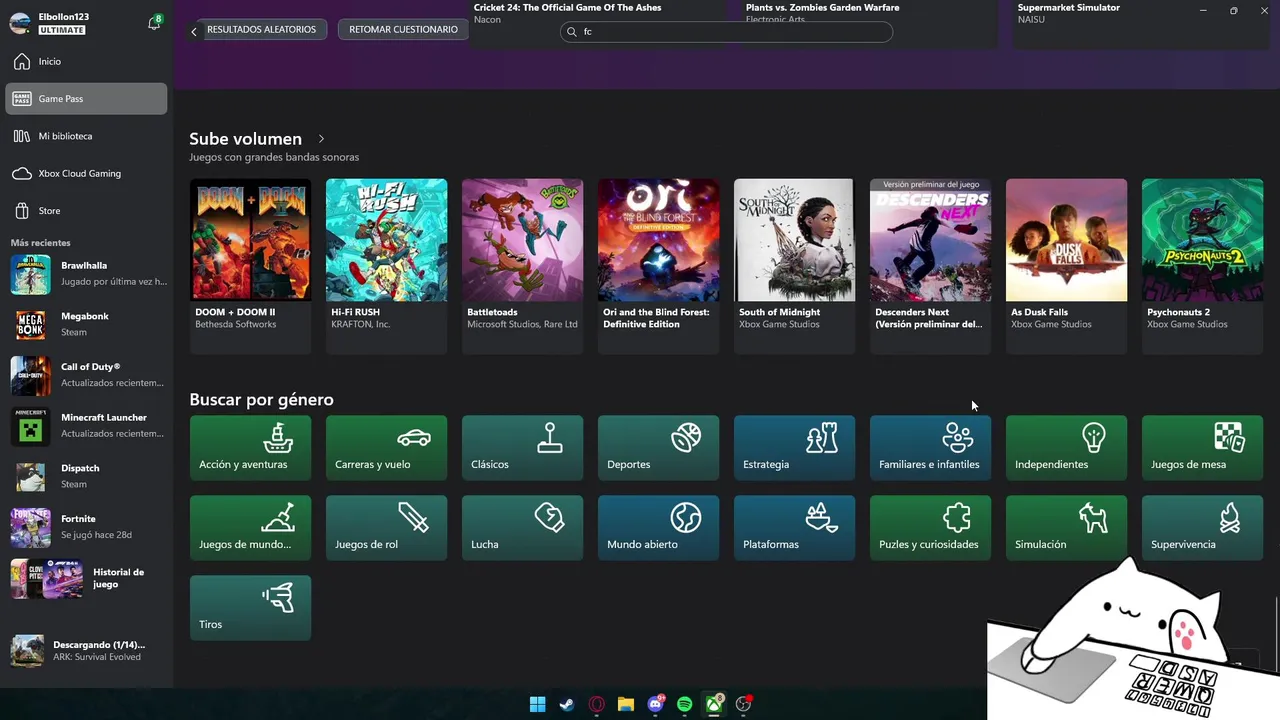View ARK download progress entry
This screenshot has height=720, width=1280.
pos(88,651)
